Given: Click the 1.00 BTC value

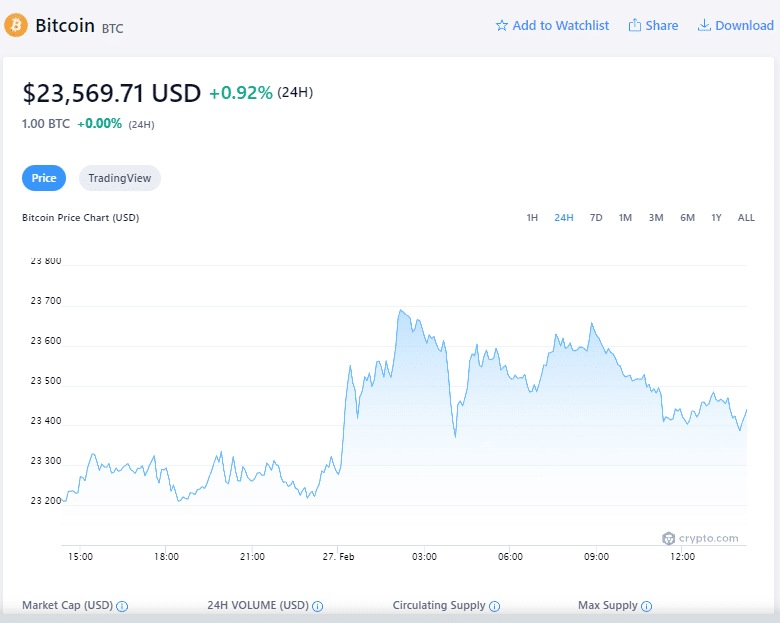Looking at the screenshot, I should 46,123.
